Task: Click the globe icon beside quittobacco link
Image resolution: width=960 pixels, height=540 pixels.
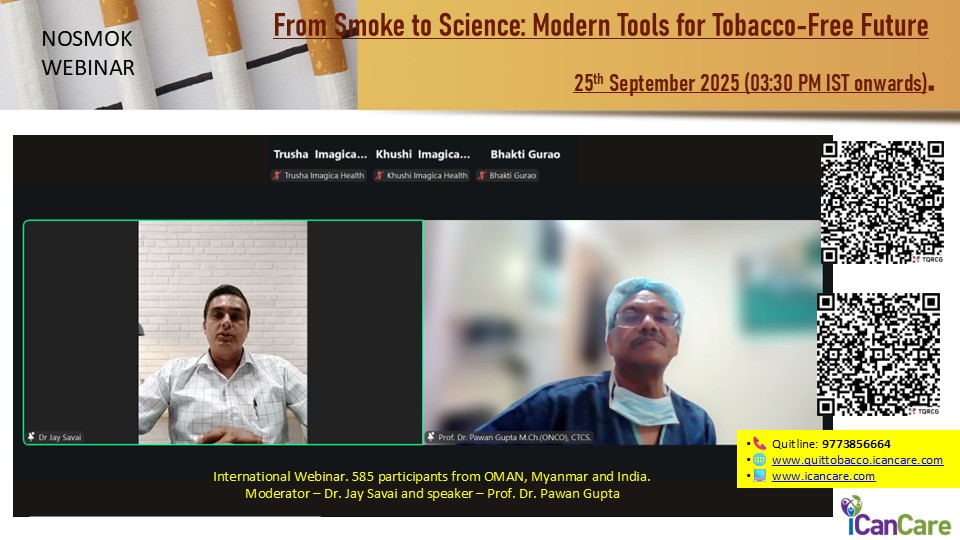Action: [x=760, y=460]
